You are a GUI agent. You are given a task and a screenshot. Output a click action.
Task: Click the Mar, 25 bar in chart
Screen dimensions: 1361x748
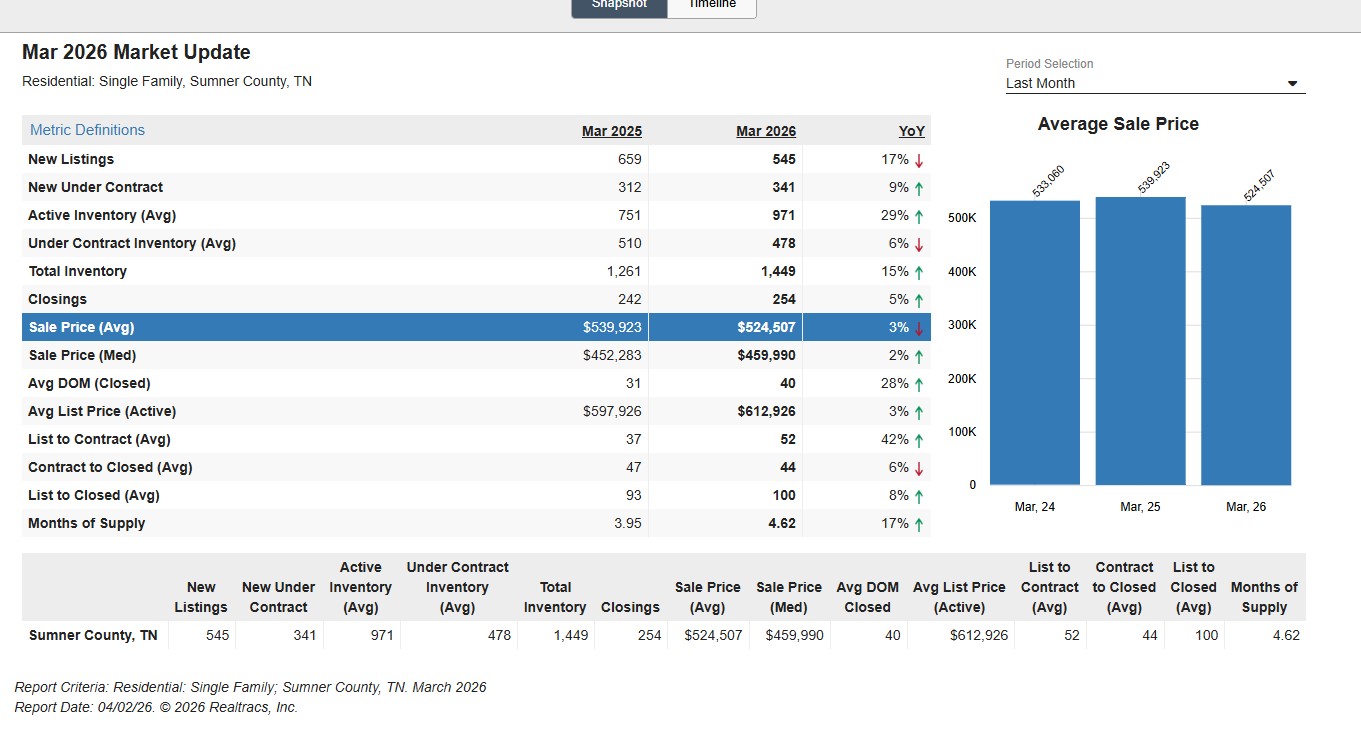click(1140, 340)
